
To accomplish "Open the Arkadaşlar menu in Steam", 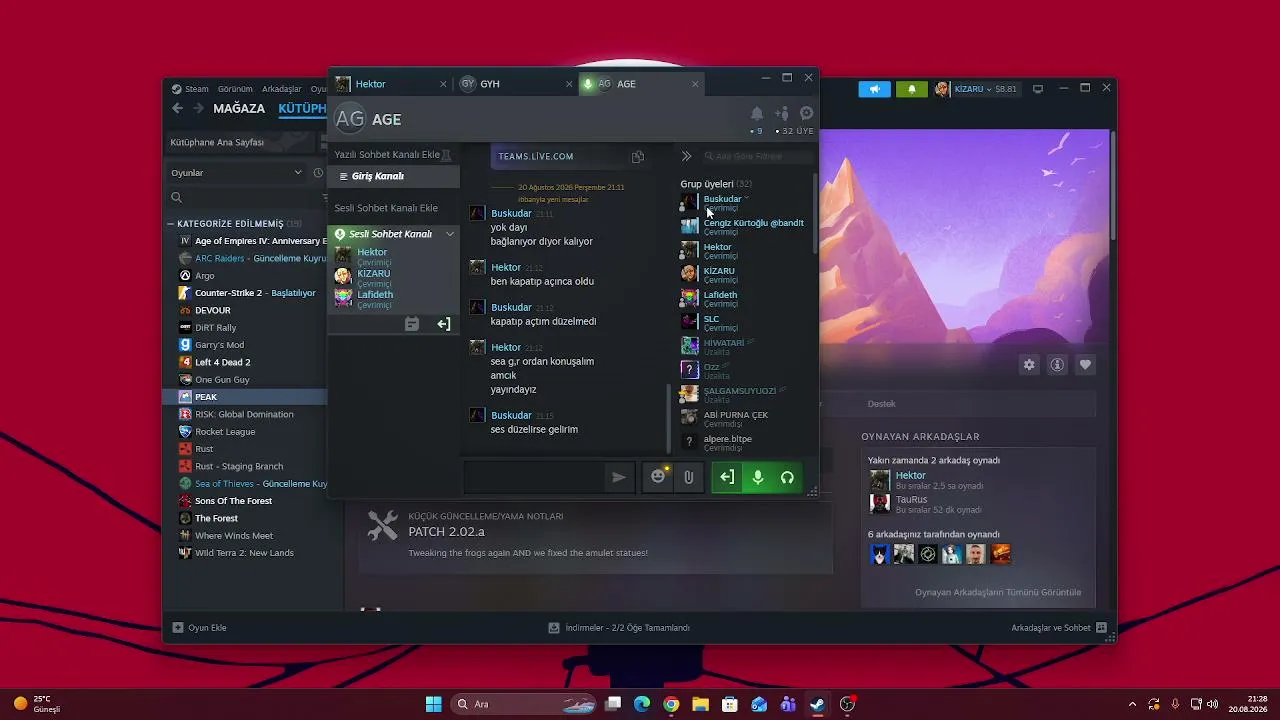I will click(281, 89).
